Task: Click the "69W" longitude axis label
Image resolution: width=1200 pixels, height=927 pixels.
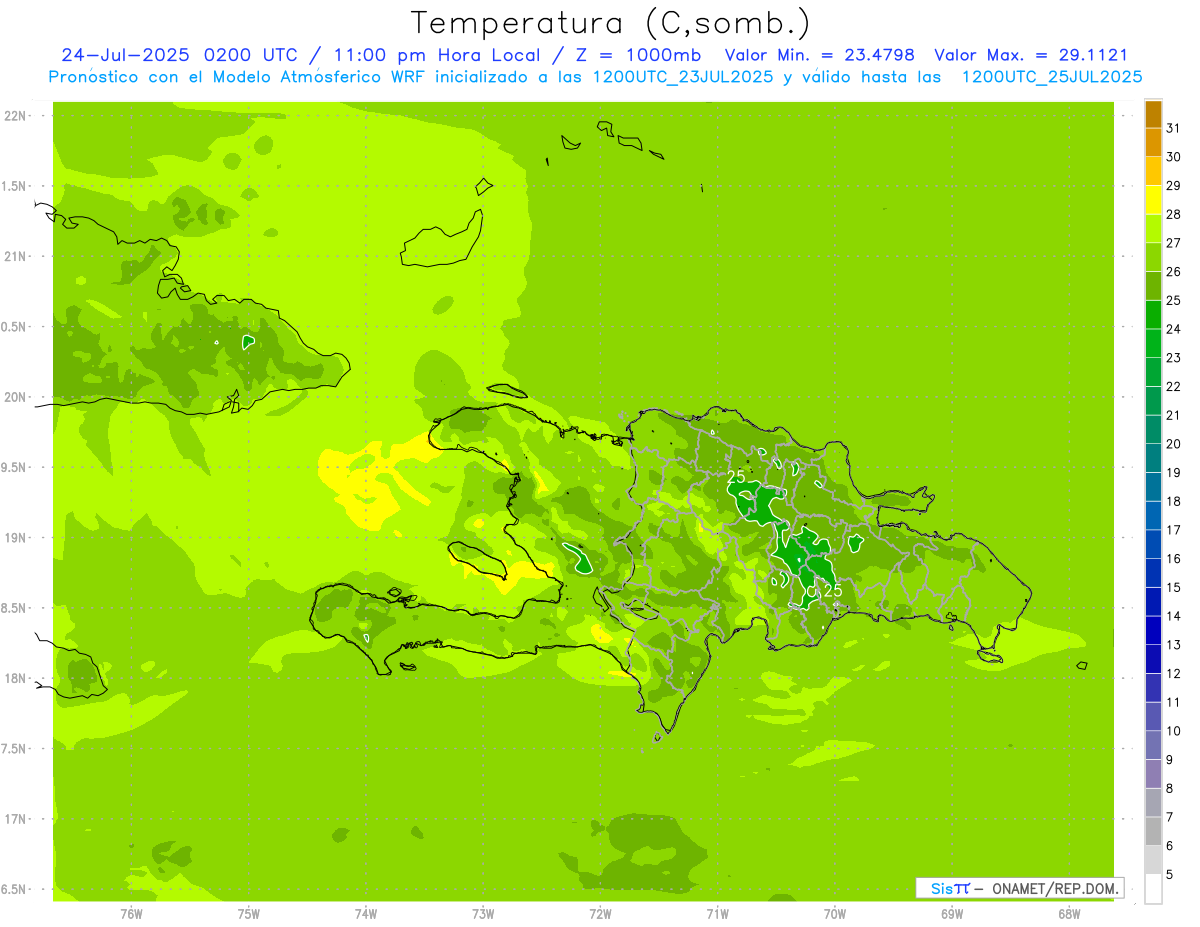Action: (952, 914)
